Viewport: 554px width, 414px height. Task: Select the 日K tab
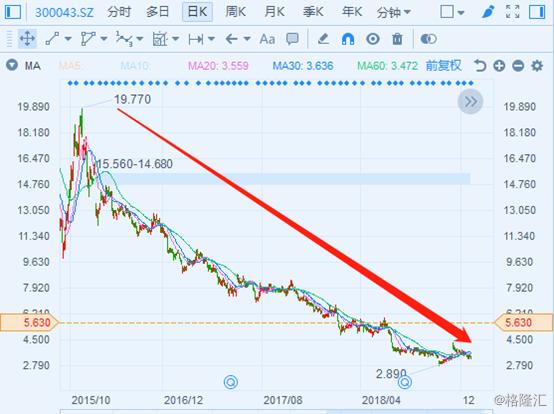tap(197, 12)
